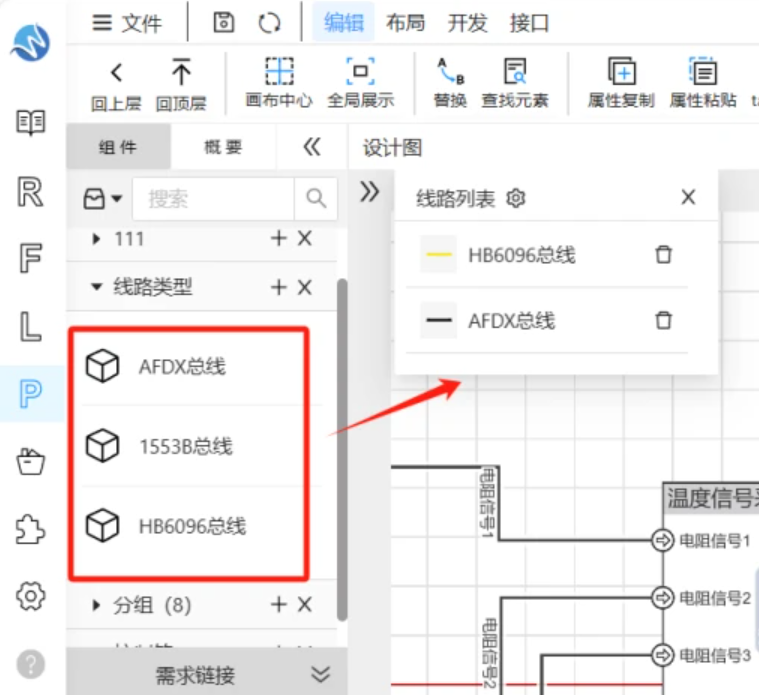
Task: Select the P sidebar module
Action: 31,394
